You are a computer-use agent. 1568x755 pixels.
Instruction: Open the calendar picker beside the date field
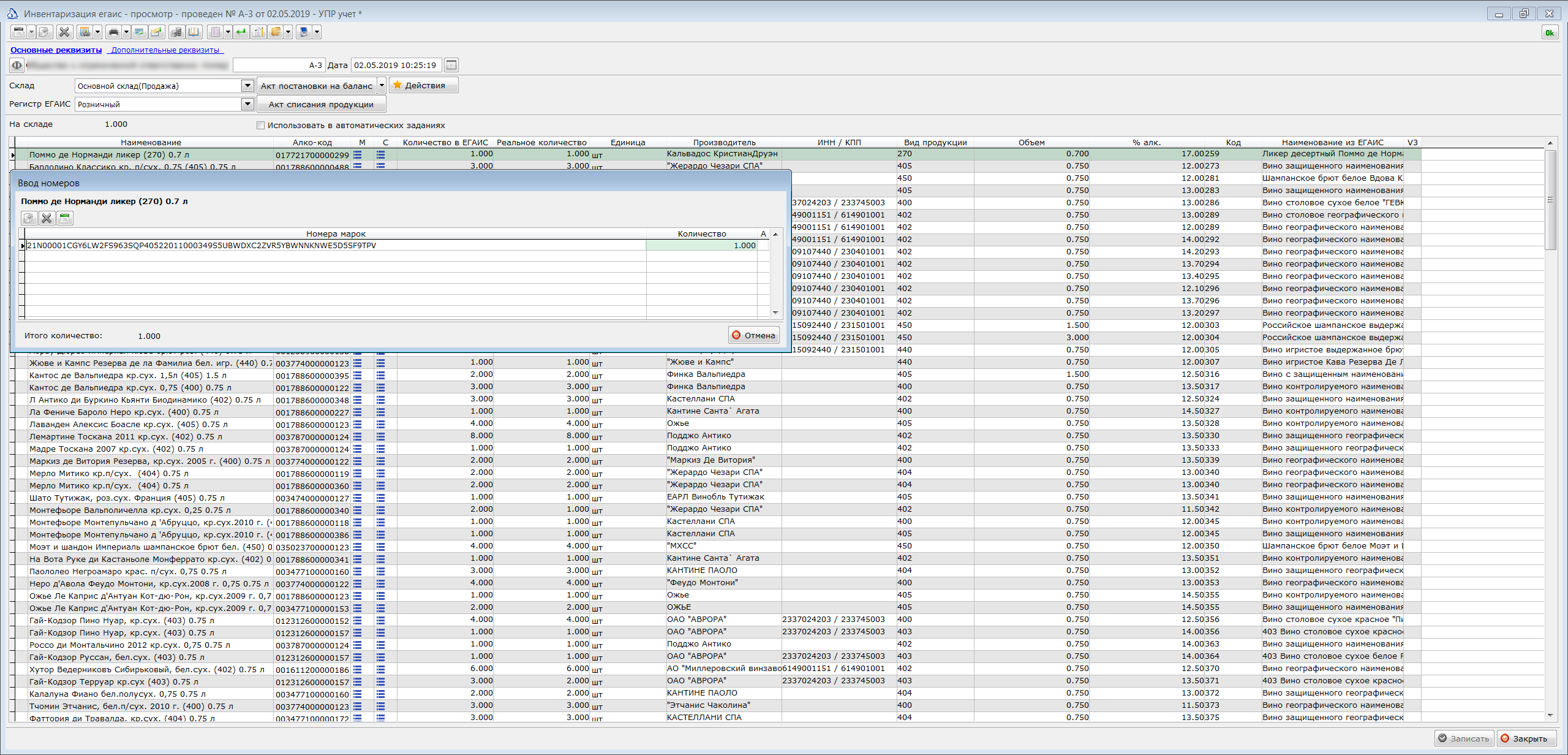451,65
